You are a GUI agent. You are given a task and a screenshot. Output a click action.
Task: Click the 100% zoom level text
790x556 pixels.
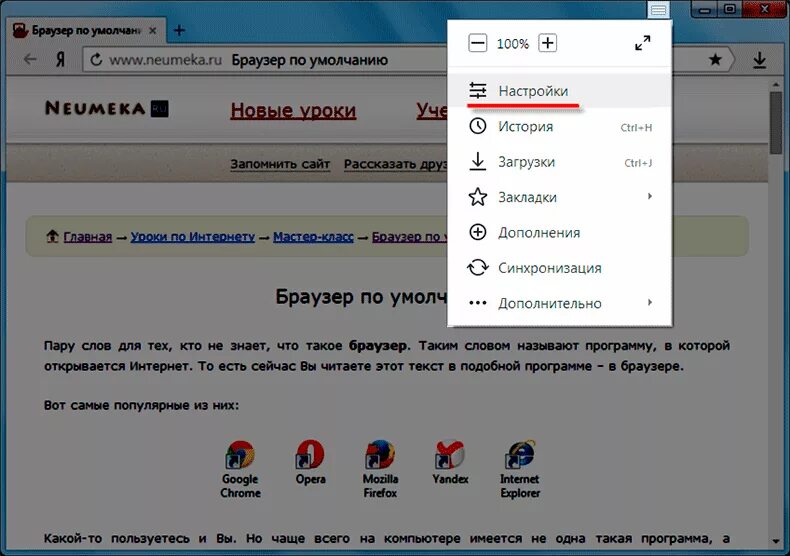tap(512, 44)
